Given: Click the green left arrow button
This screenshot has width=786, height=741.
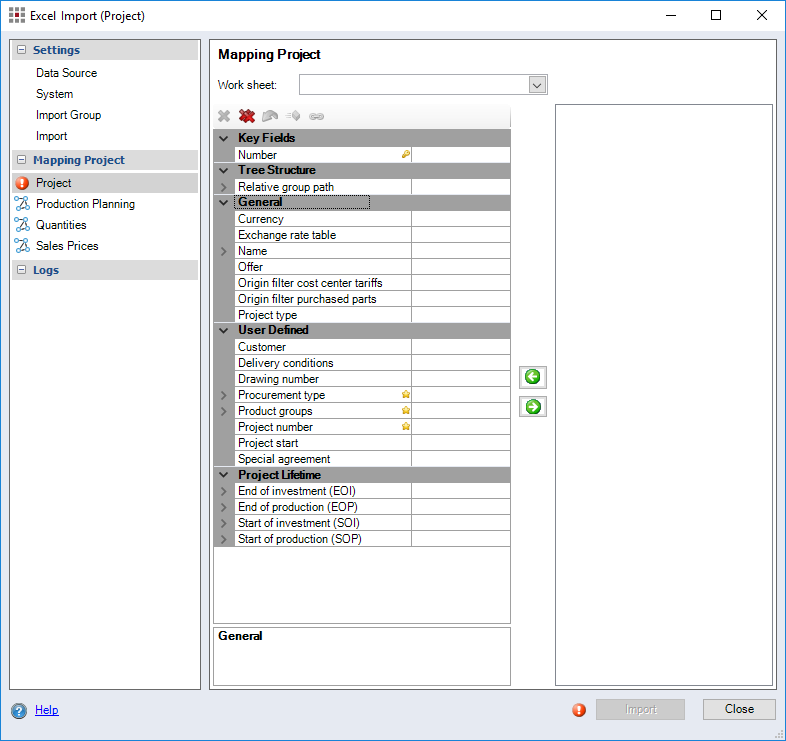Looking at the screenshot, I should (x=533, y=377).
